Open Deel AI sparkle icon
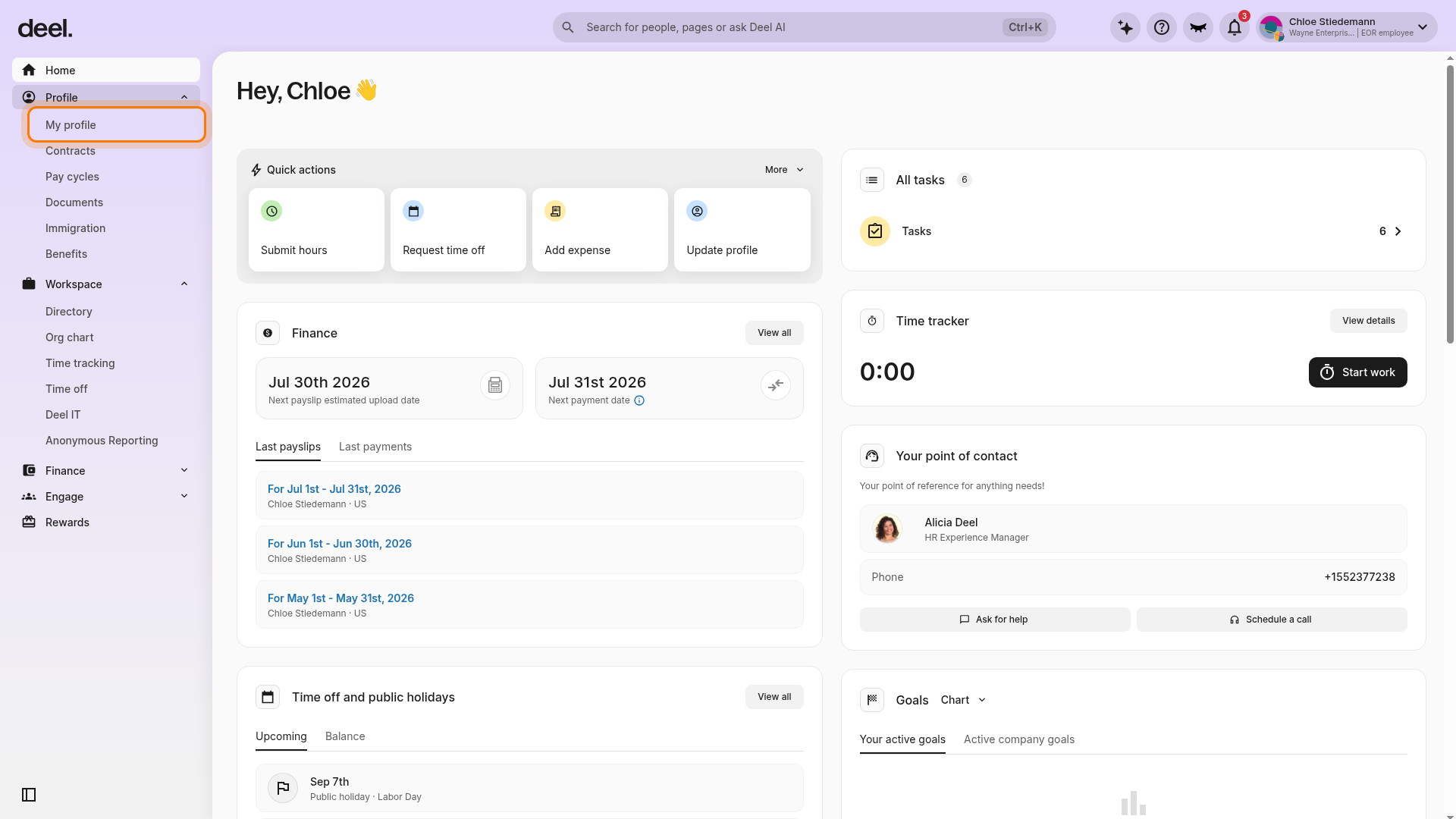This screenshot has width=1456, height=819. tap(1125, 27)
